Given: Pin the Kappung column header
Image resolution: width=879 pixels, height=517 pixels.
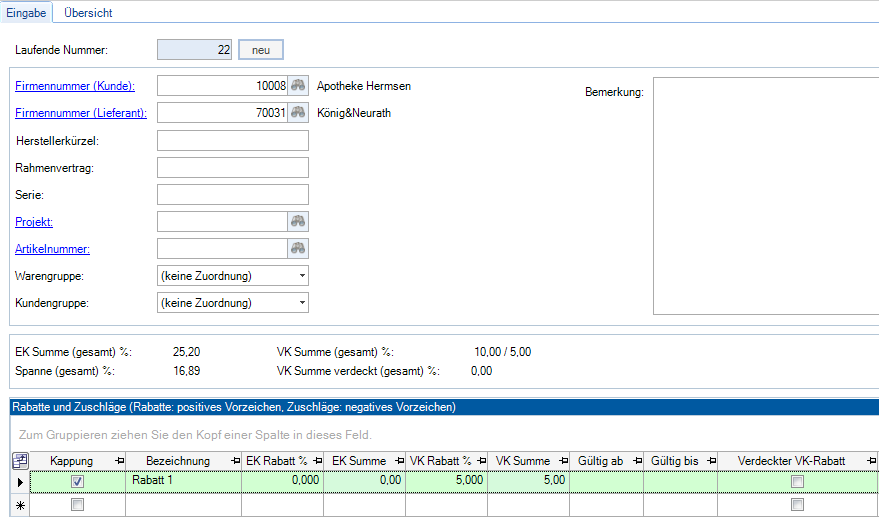Looking at the screenshot, I should [x=119, y=461].
